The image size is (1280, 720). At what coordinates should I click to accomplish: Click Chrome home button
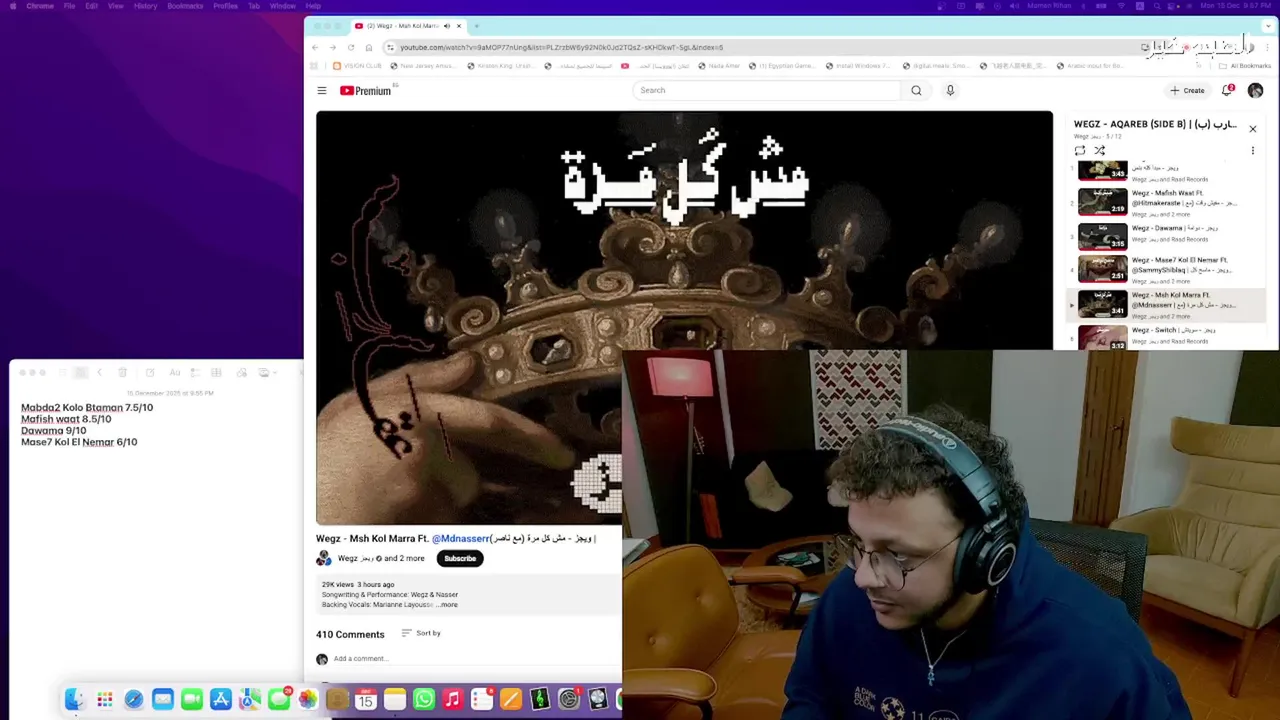pyautogui.click(x=369, y=47)
